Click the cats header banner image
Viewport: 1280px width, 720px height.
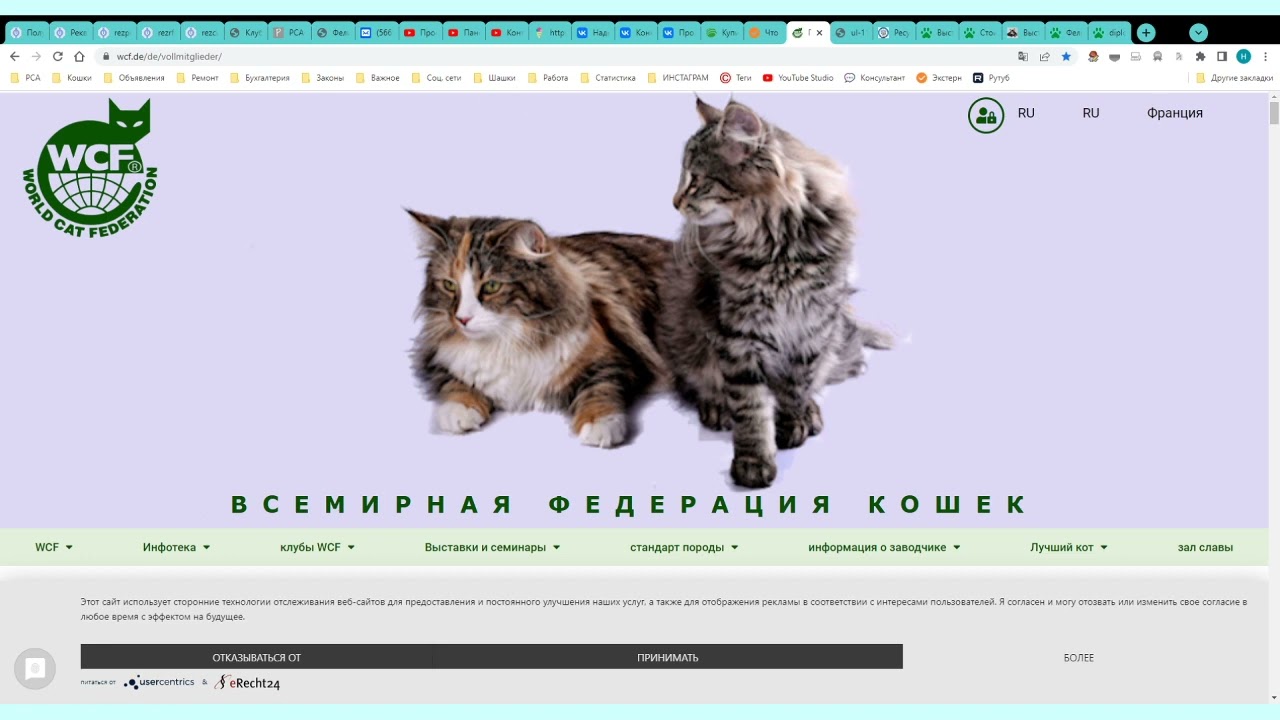tap(634, 310)
